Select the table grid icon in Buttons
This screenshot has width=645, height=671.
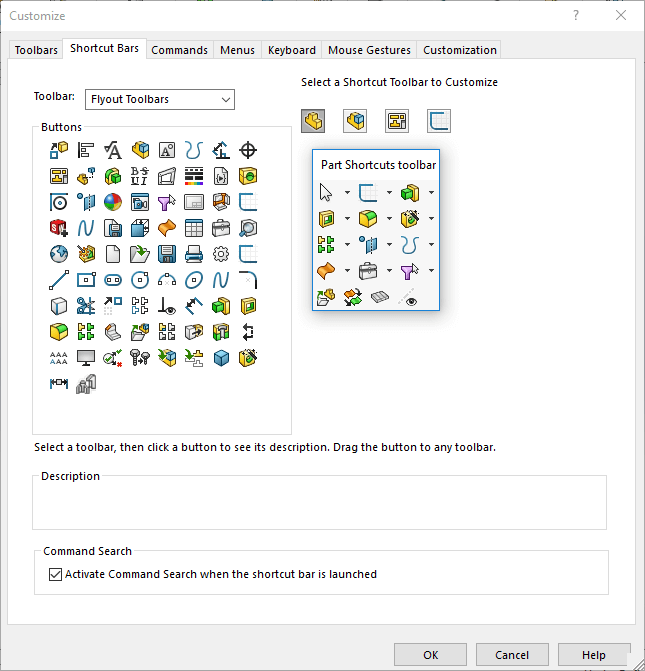tap(194, 228)
